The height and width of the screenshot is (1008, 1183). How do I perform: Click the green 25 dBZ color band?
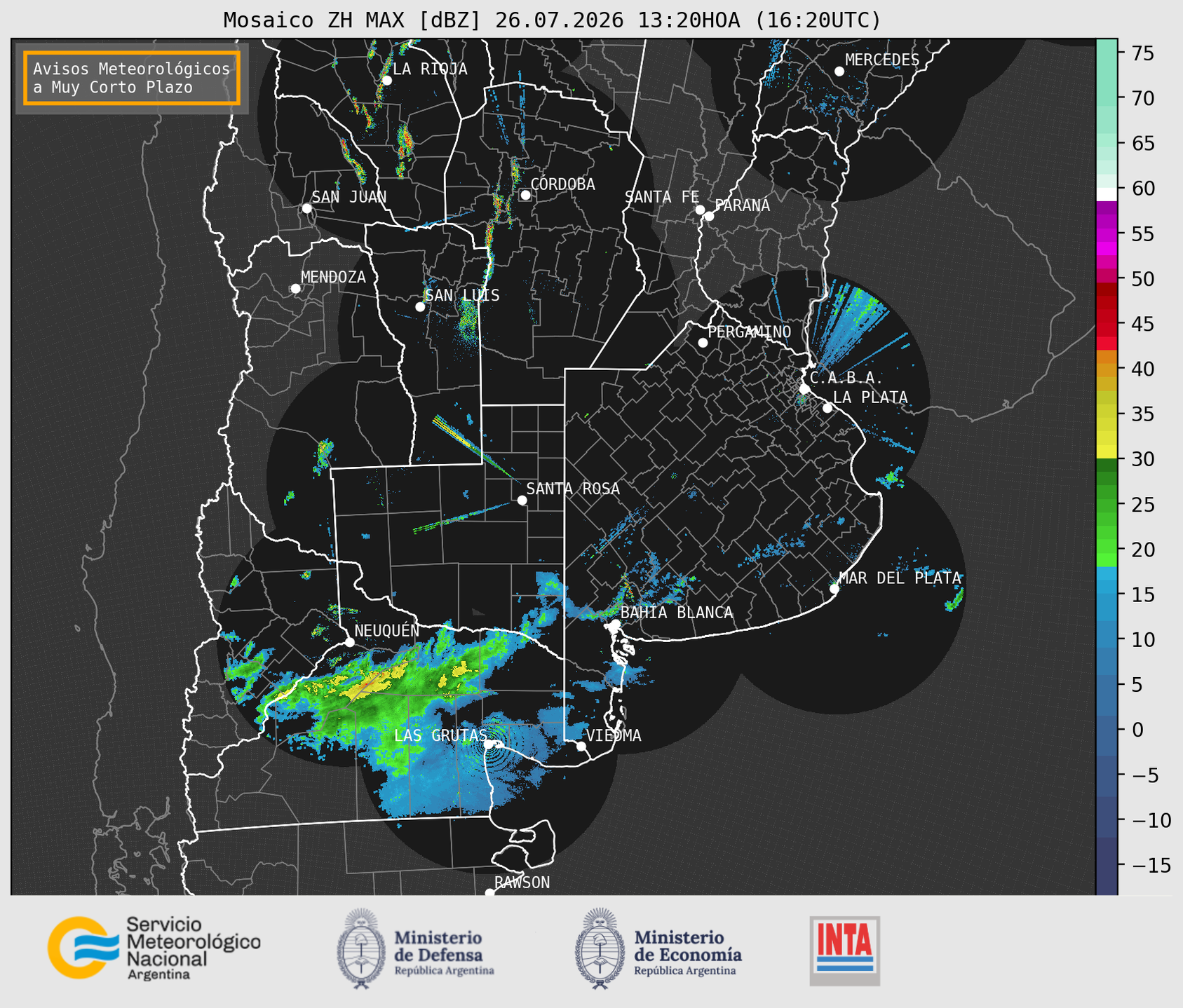tap(1107, 504)
